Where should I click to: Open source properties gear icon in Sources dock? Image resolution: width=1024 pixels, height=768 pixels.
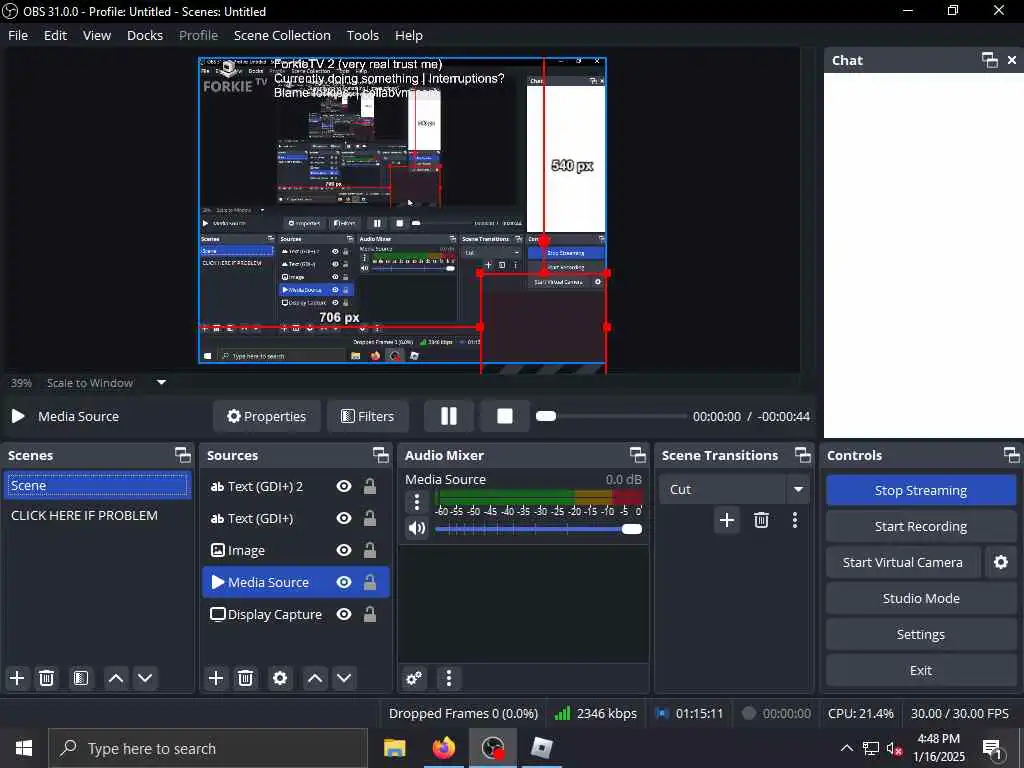coord(280,678)
